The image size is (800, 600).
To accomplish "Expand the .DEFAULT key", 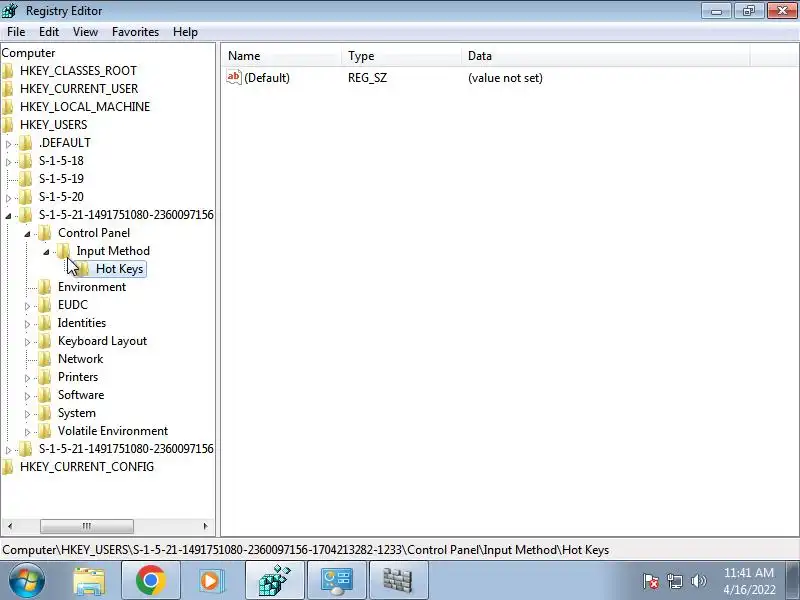I will pyautogui.click(x=8, y=144).
